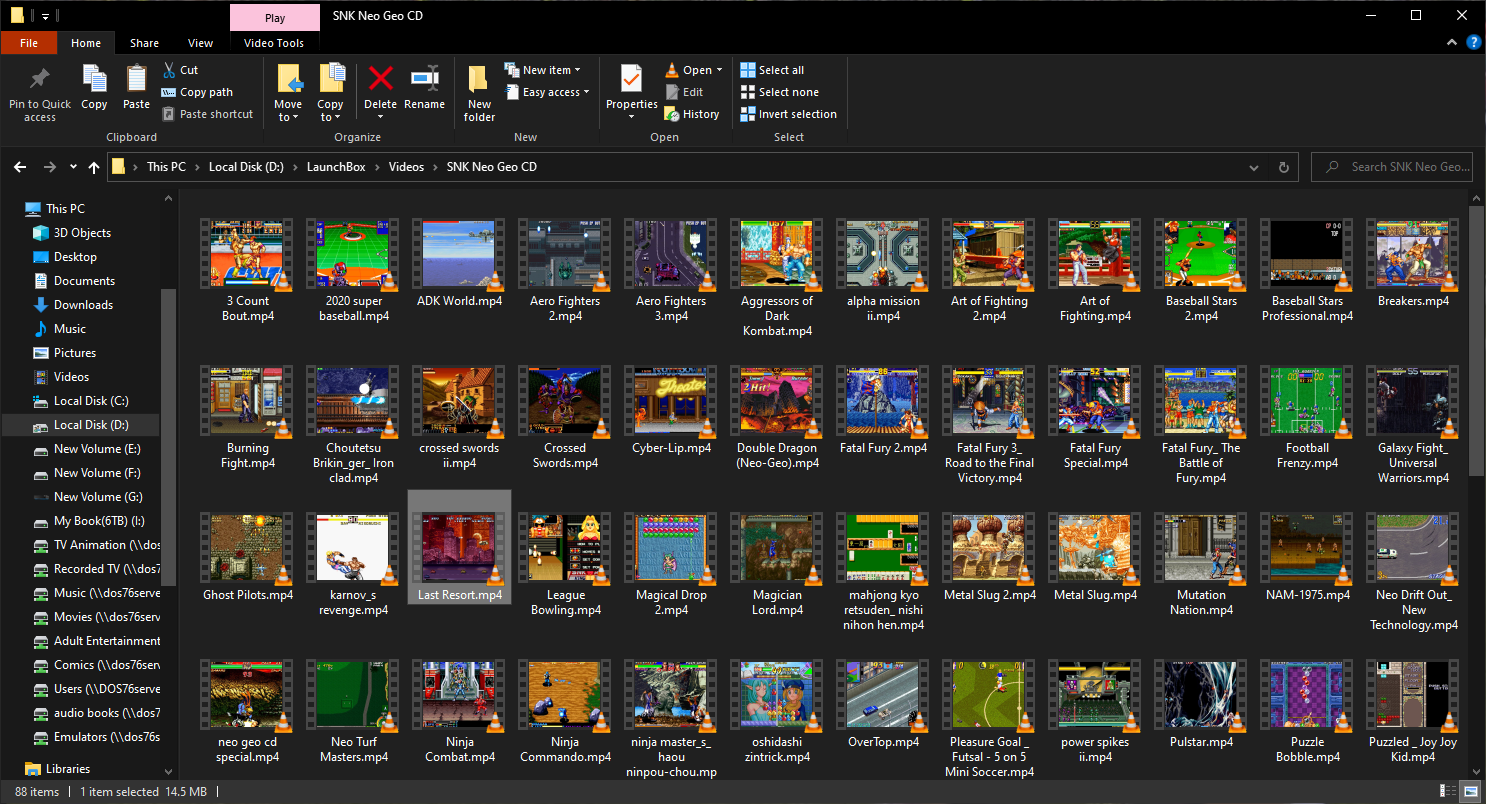Viewport: 1486px width, 804px height.
Task: Rename the selected file
Action: point(424,87)
